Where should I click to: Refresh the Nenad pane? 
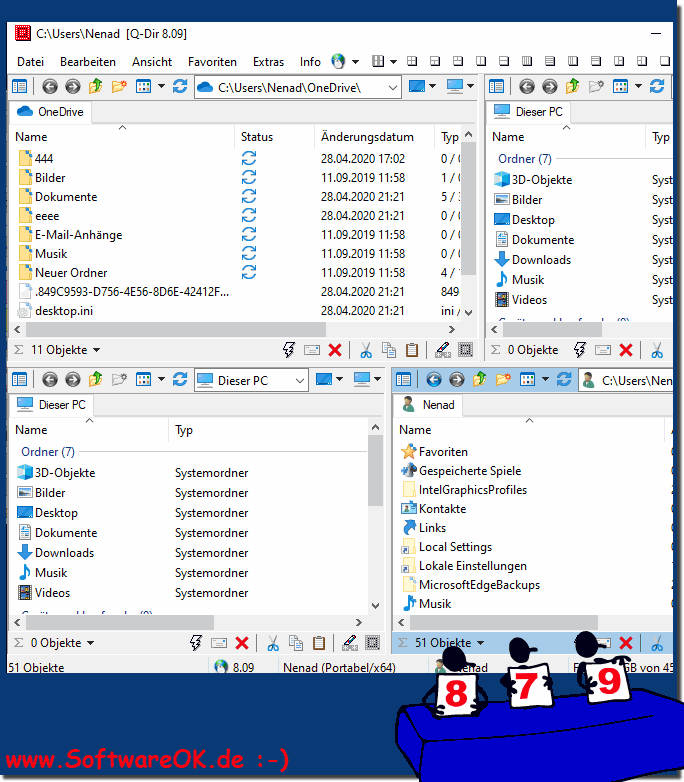[564, 380]
